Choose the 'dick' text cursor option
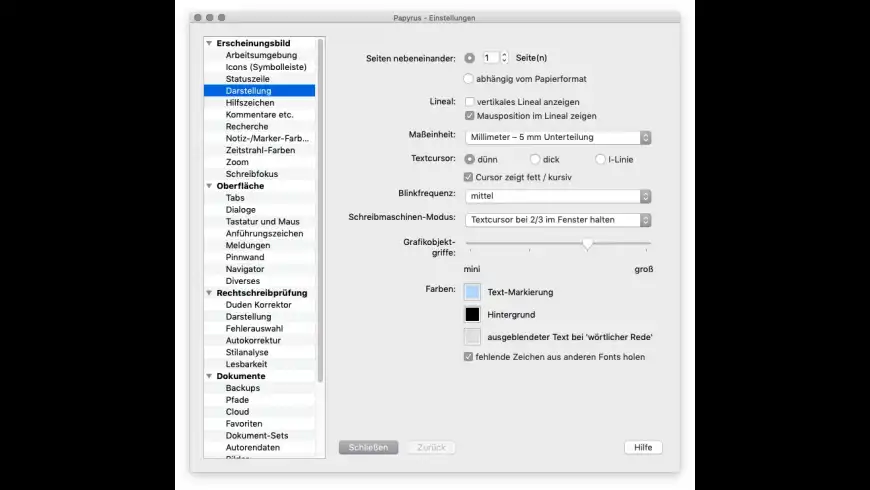 535,159
